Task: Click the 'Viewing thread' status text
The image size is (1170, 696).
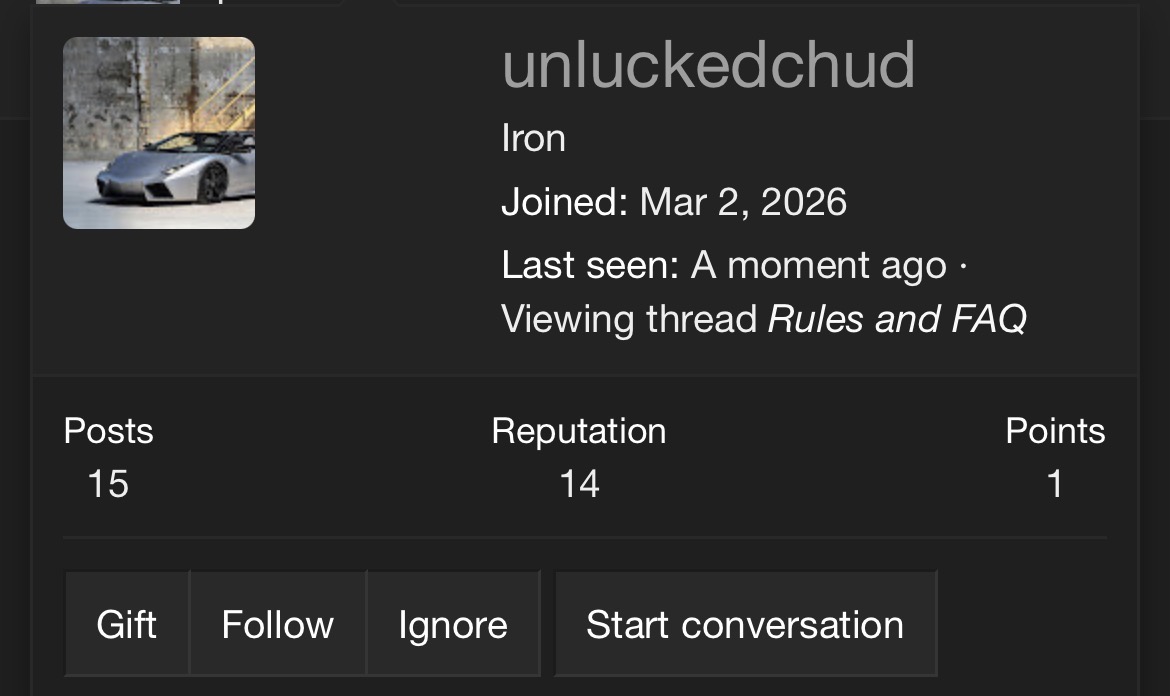Action: coord(629,319)
